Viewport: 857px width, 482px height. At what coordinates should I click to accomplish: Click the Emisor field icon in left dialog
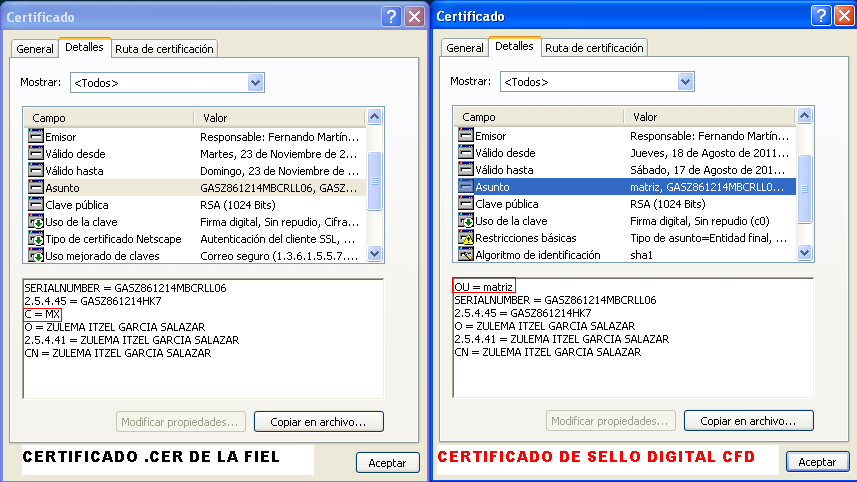36,136
